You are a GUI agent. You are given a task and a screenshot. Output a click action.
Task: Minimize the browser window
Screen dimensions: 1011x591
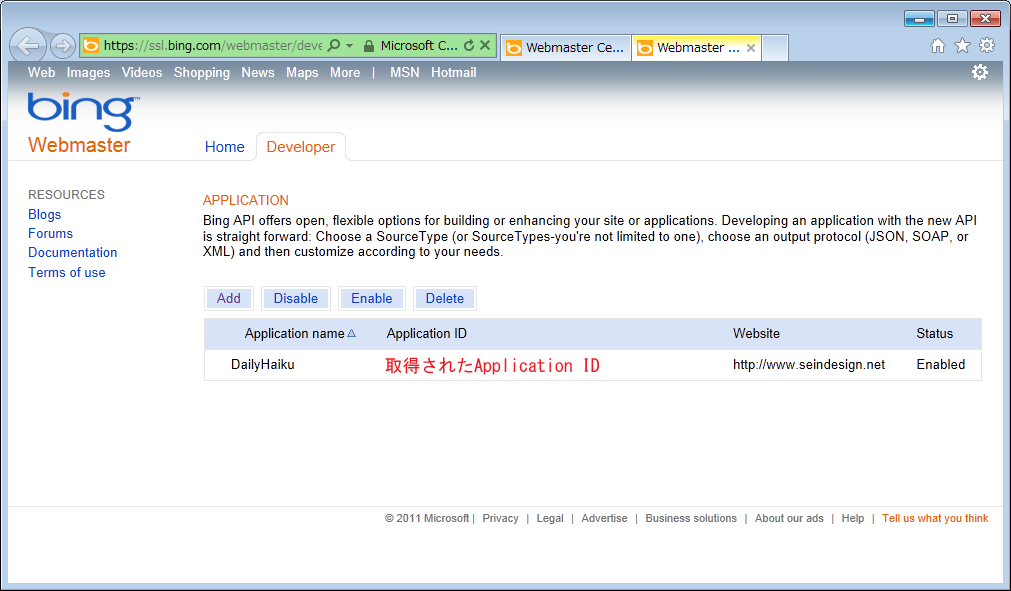coord(919,19)
